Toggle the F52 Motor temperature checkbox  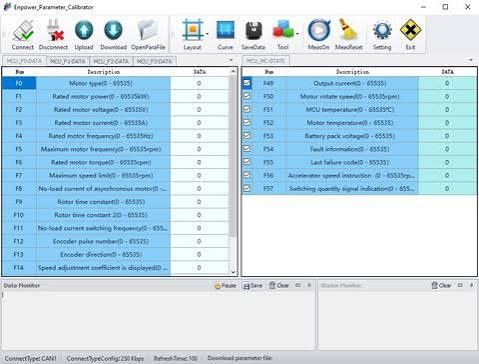247,122
